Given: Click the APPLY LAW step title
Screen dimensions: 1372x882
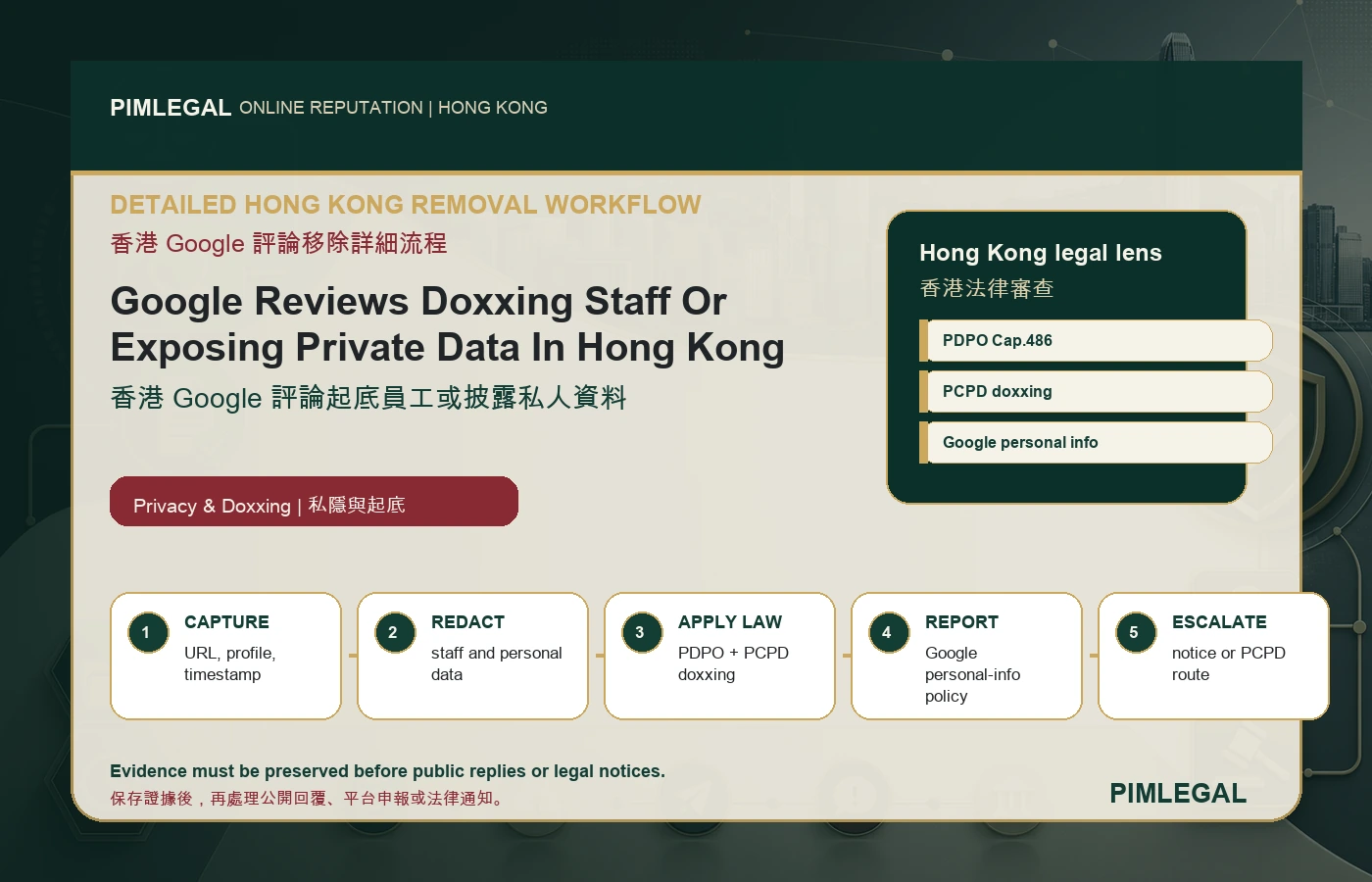Looking at the screenshot, I should click(x=730, y=622).
